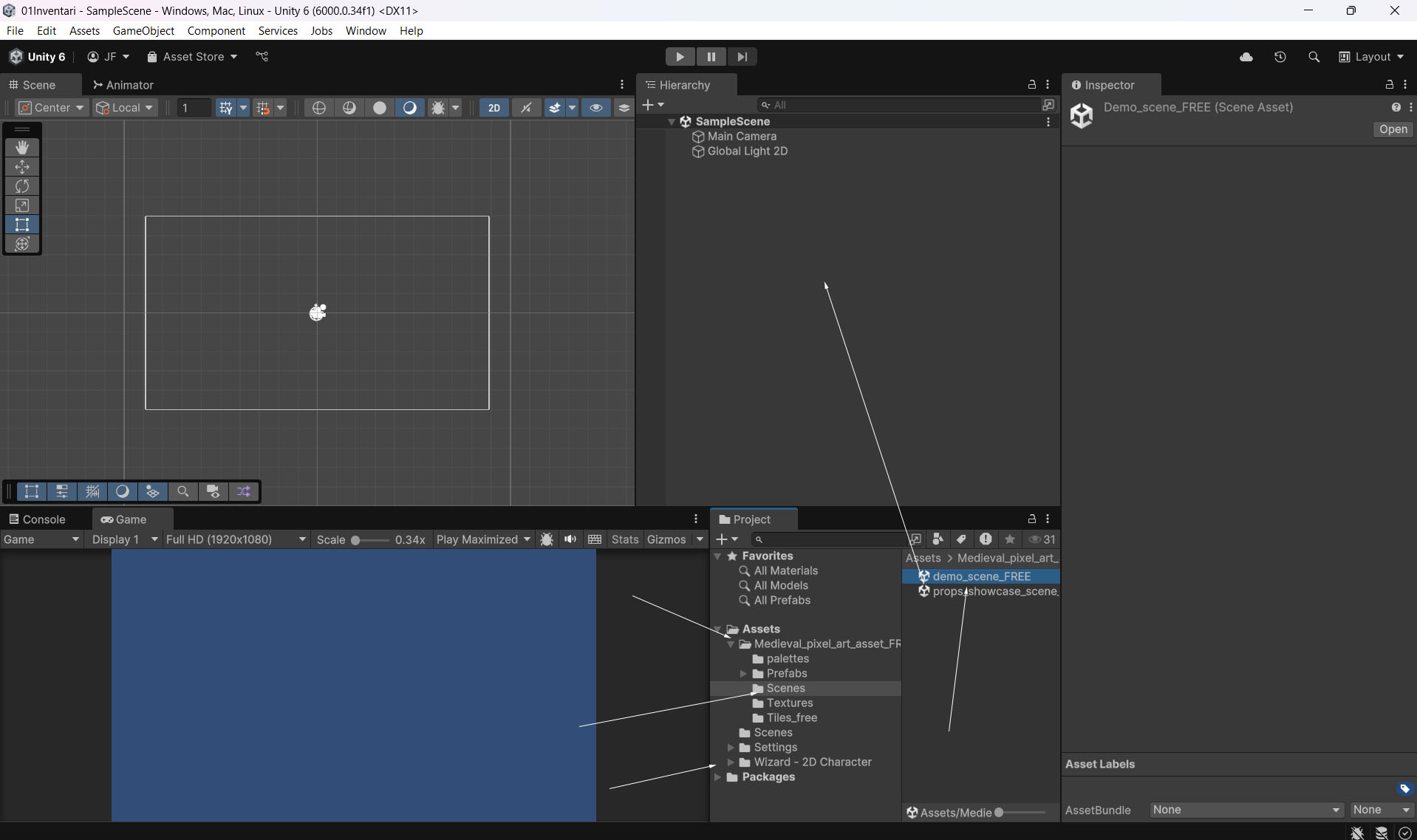1417x840 pixels.
Task: Pause the game with the Pause button
Action: (711, 57)
